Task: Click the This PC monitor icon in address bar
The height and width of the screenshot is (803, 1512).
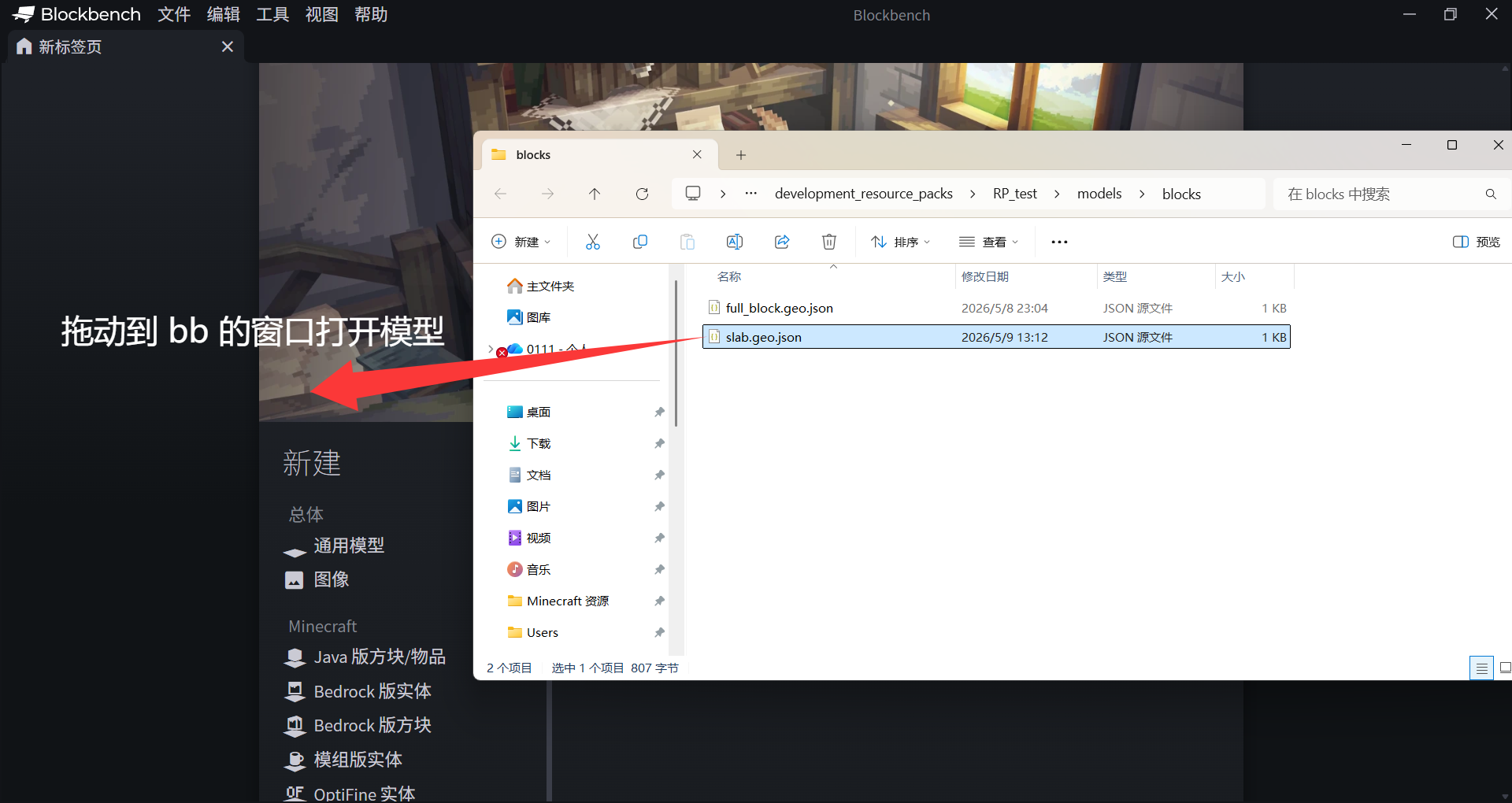Action: (693, 194)
